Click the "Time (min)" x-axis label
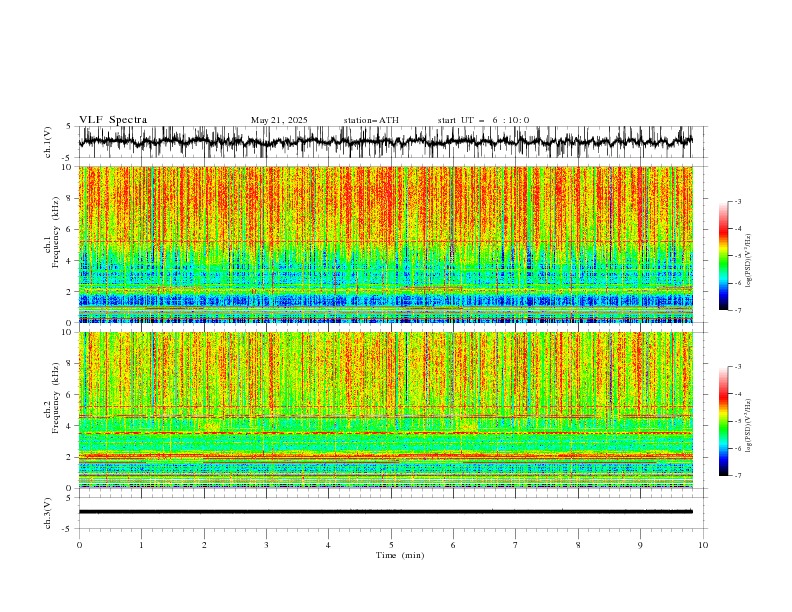792x612 pixels. click(400, 555)
